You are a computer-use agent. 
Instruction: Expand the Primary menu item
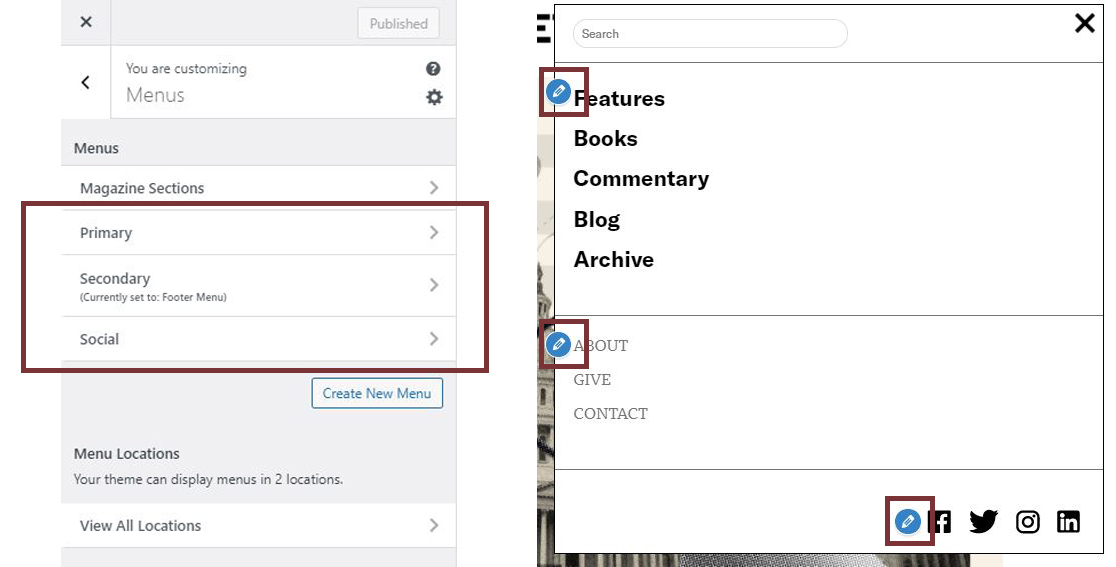258,232
